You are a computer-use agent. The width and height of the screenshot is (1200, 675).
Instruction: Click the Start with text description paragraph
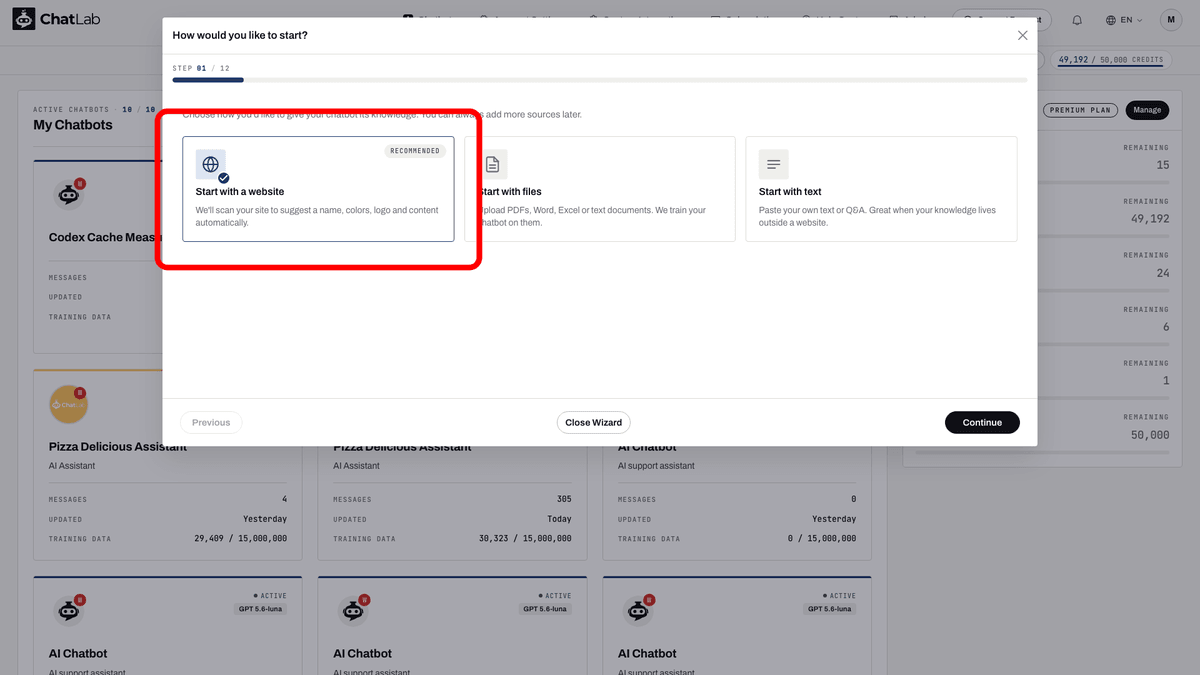tap(877, 216)
